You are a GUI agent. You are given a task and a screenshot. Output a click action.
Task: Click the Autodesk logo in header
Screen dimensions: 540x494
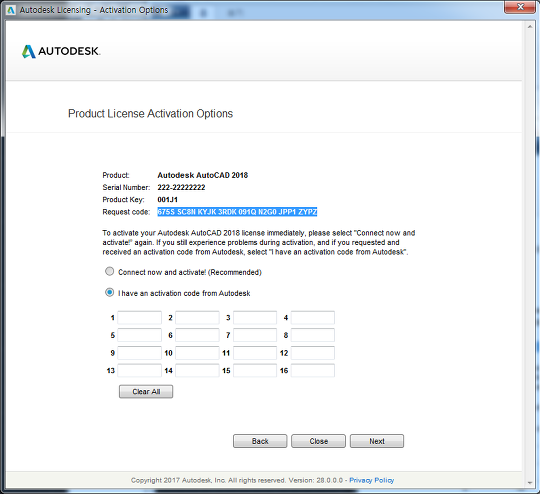(x=61, y=51)
